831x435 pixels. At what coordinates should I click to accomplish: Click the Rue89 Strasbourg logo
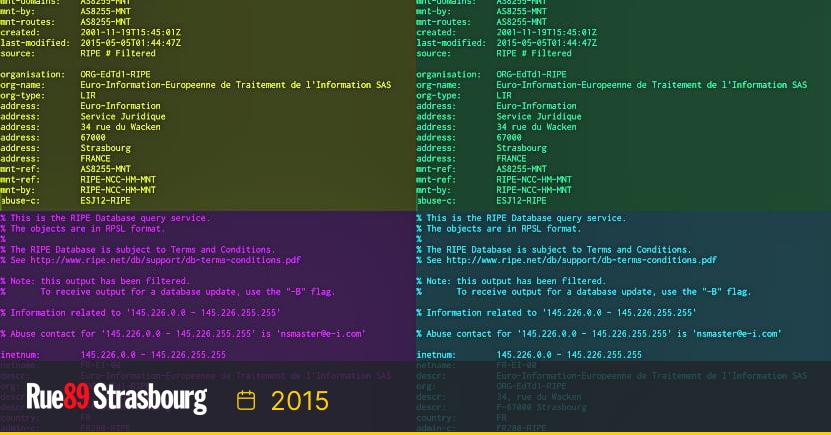pyautogui.click(x=116, y=400)
